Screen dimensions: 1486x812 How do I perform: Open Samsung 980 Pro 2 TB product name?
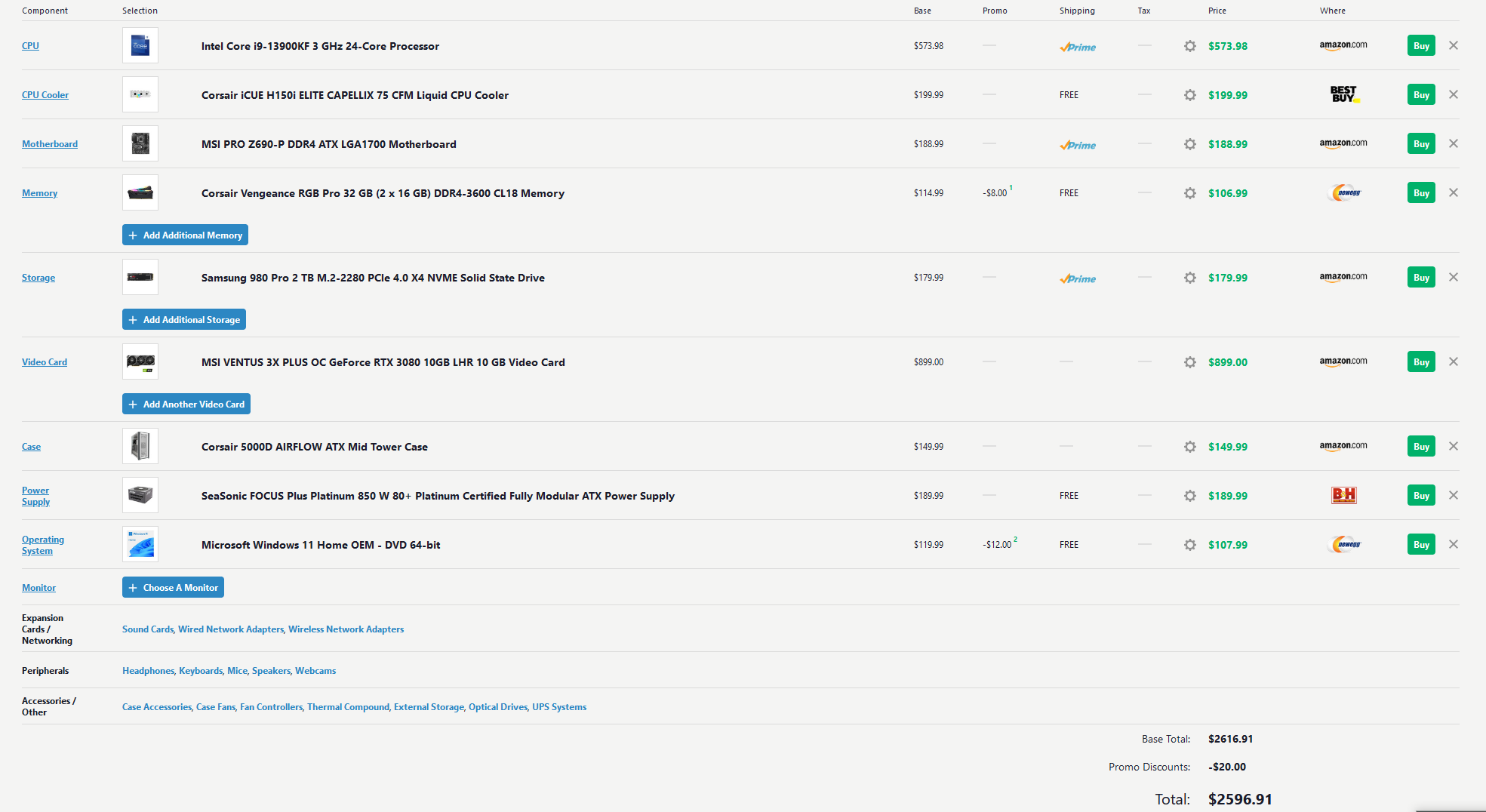(x=373, y=278)
